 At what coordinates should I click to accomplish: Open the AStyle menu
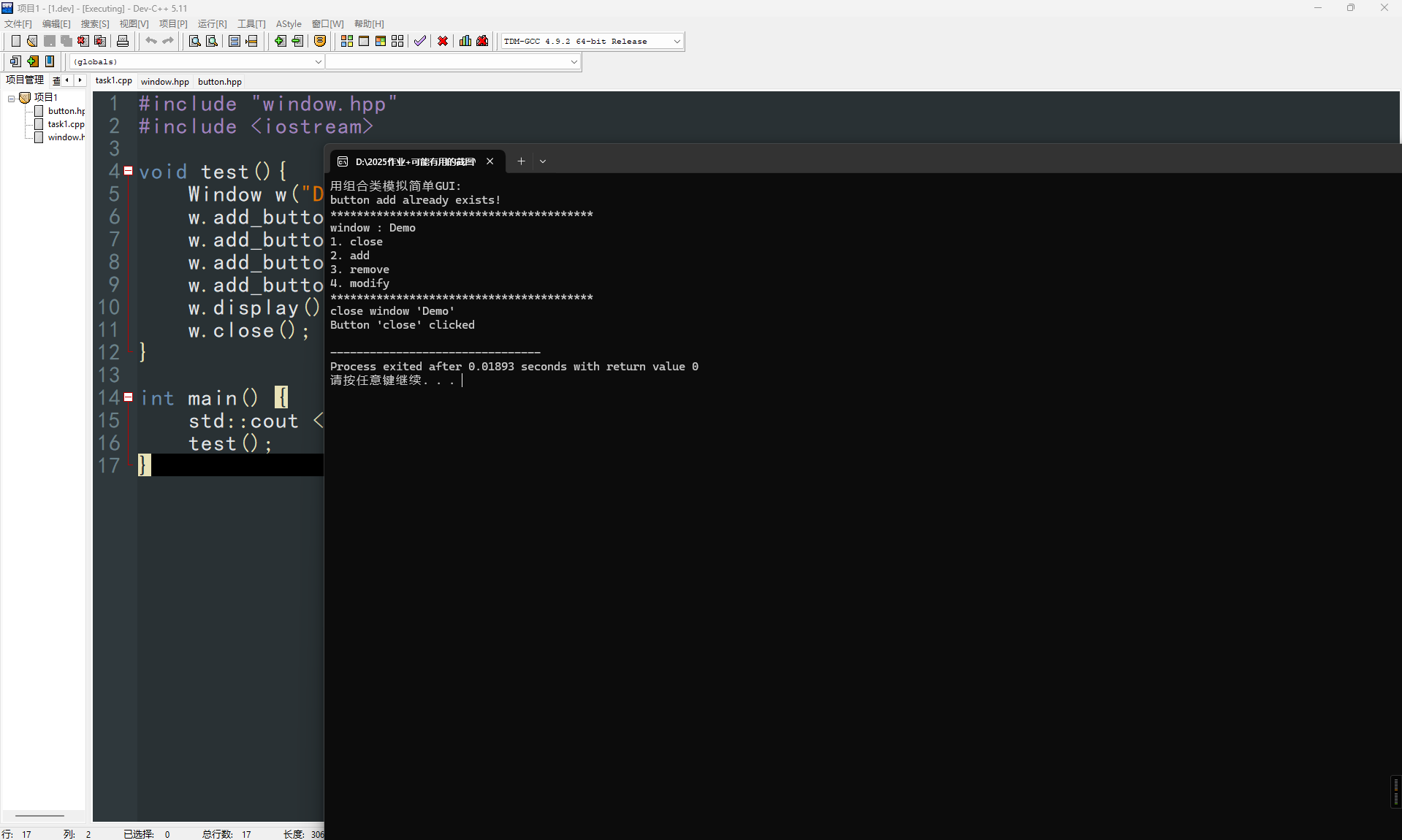coord(289,24)
